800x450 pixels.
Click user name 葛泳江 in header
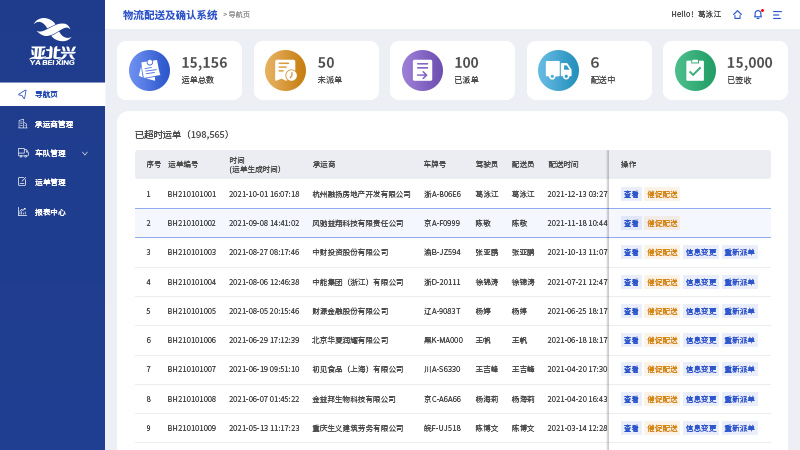click(x=709, y=14)
